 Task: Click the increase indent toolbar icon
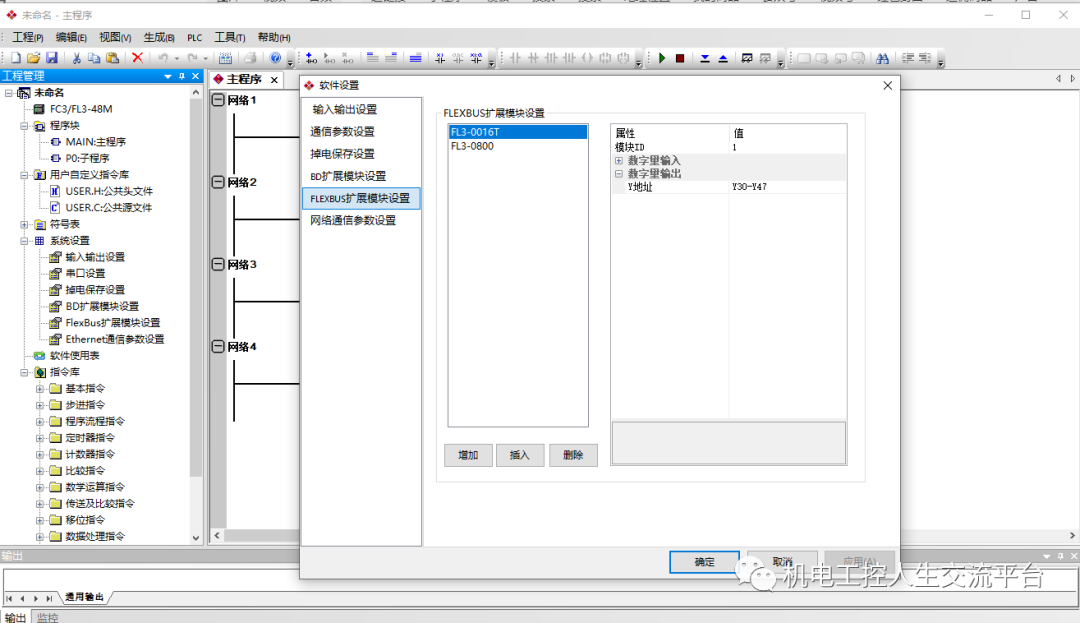[908, 59]
